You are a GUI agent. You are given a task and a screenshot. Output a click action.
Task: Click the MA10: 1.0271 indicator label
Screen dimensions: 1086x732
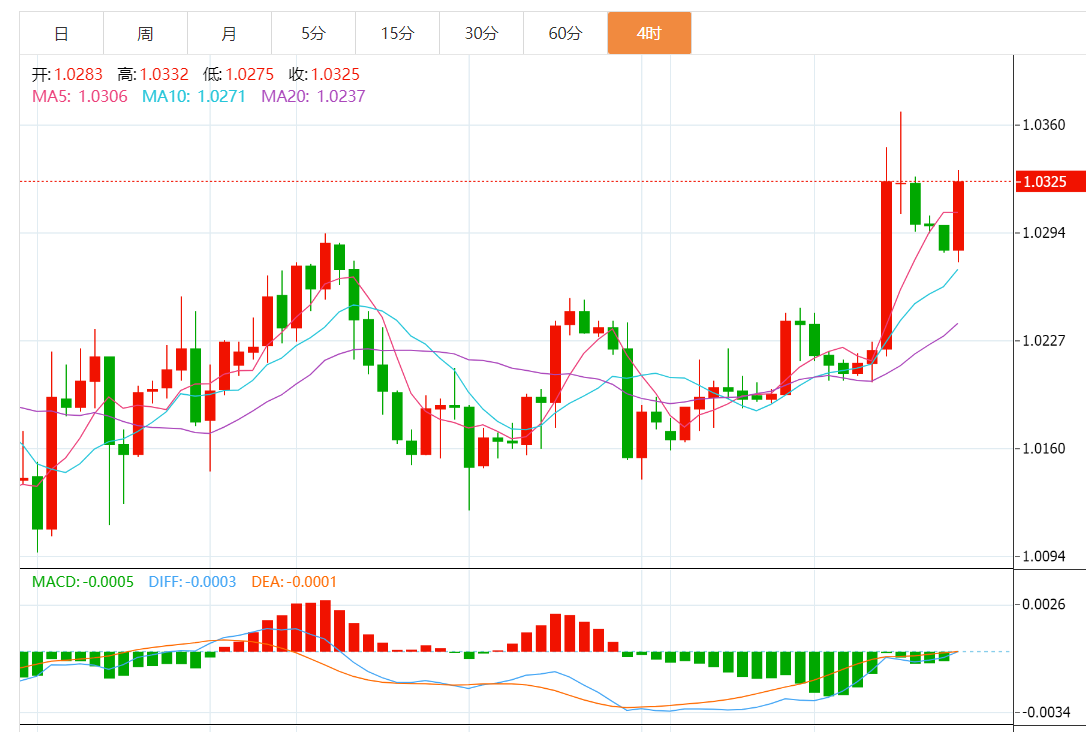pos(194,96)
